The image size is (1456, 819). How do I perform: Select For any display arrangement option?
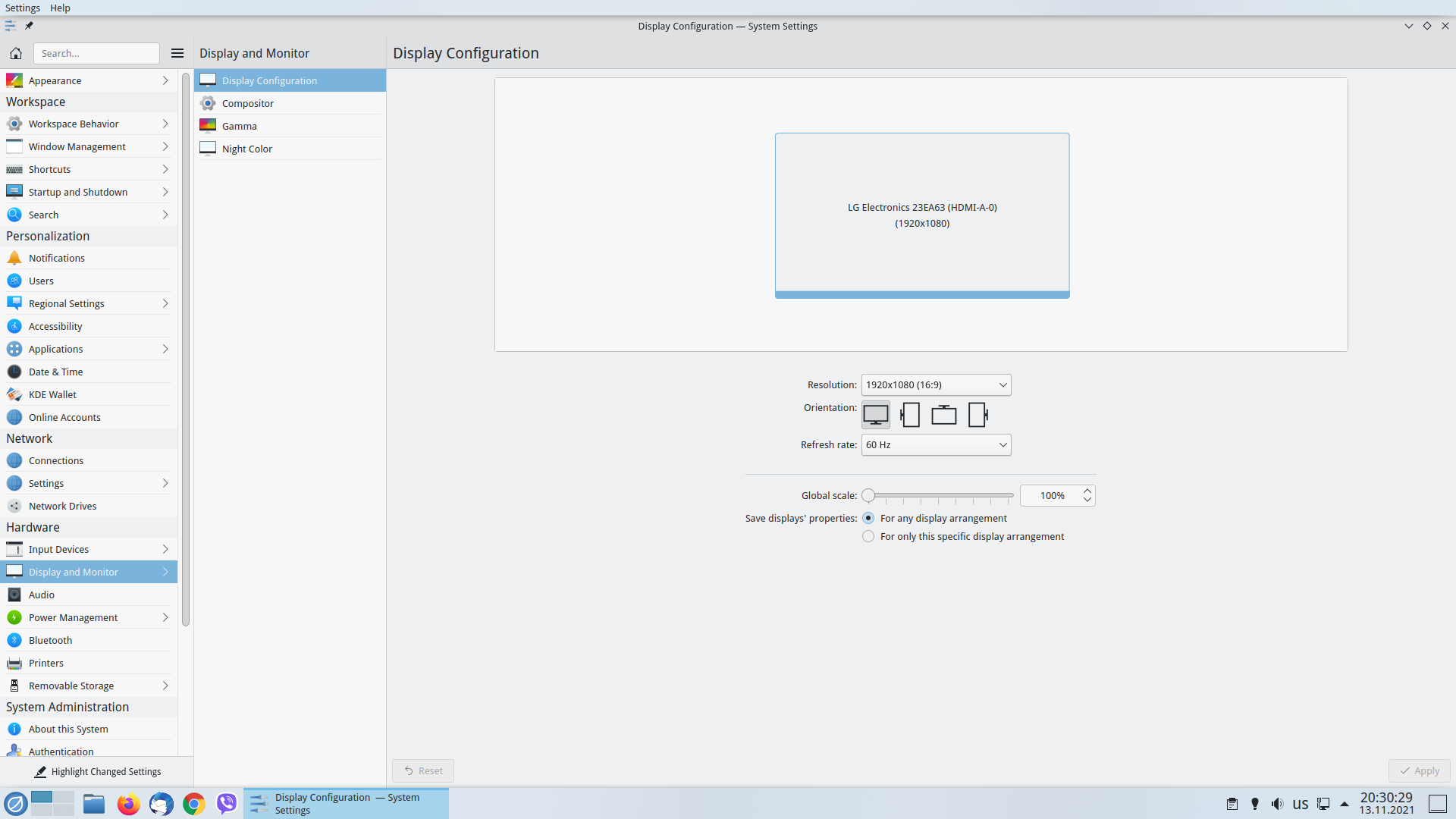[x=868, y=518]
